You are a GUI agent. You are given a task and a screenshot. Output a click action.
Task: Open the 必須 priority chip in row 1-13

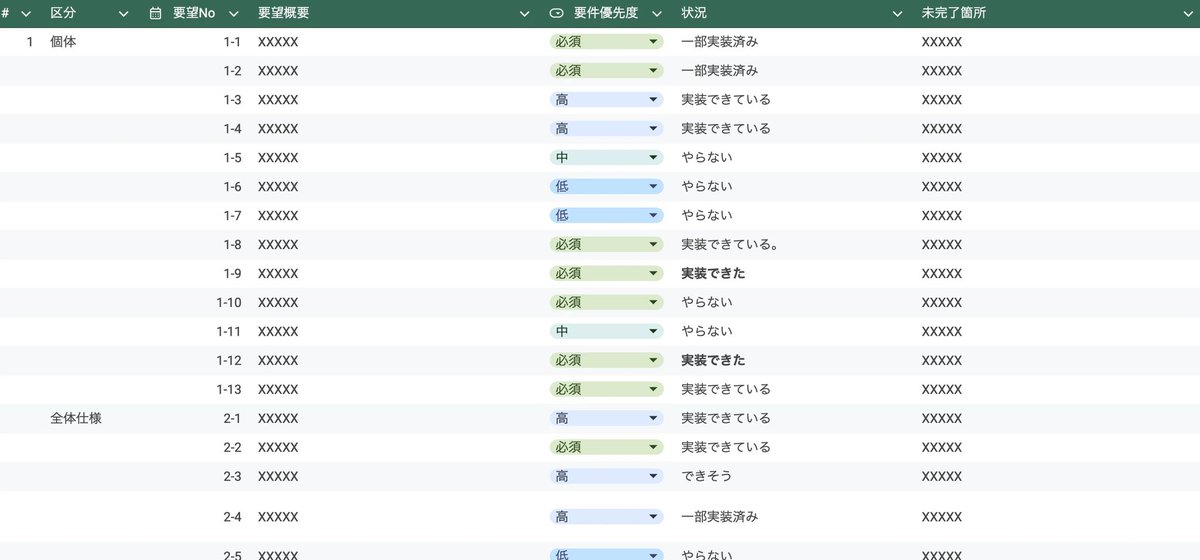[x=606, y=390]
